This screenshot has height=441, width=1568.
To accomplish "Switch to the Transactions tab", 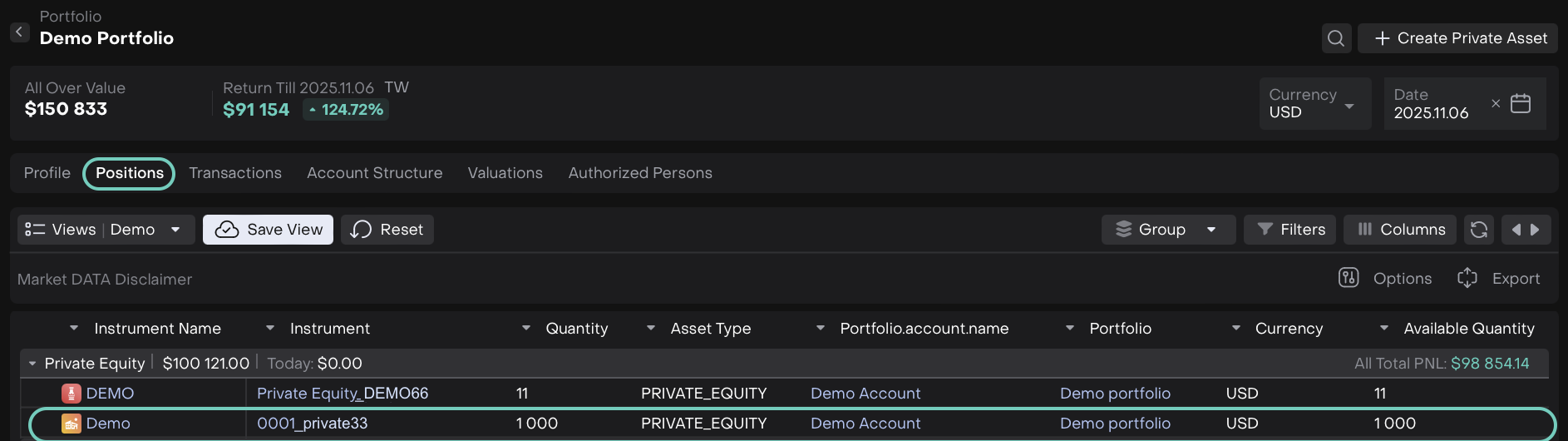I will (235, 173).
